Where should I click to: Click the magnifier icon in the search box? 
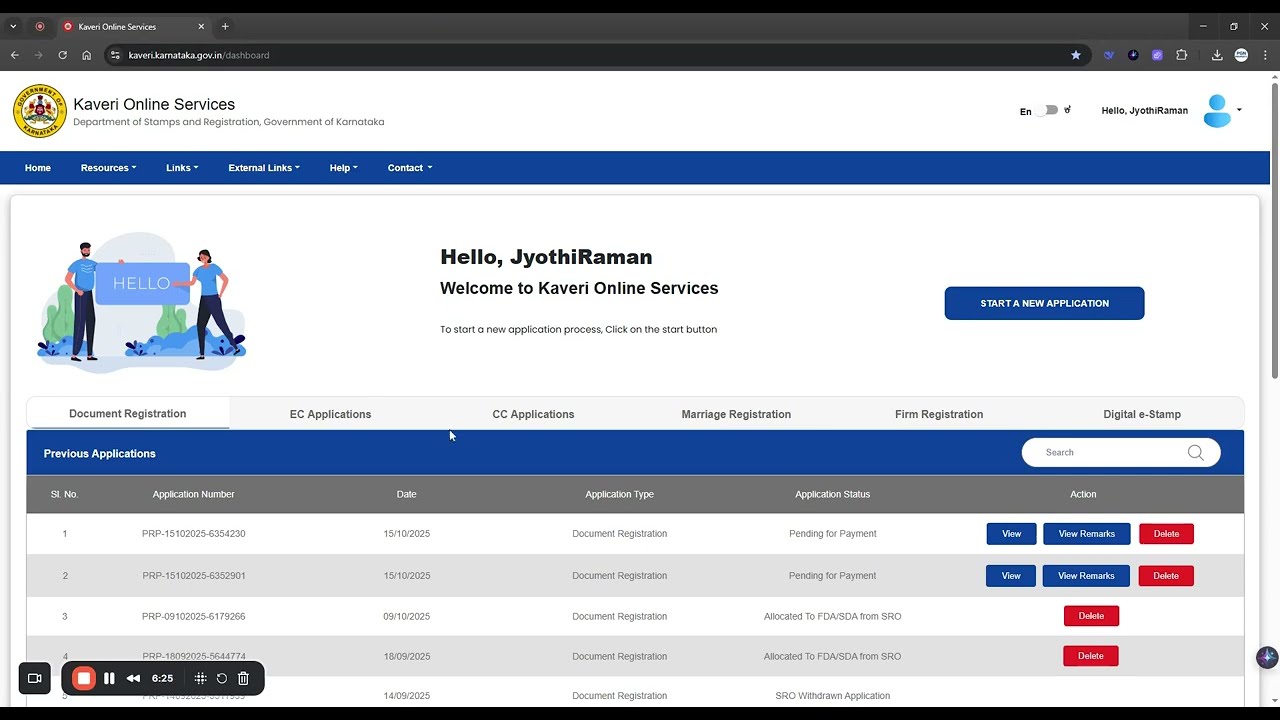click(1195, 453)
